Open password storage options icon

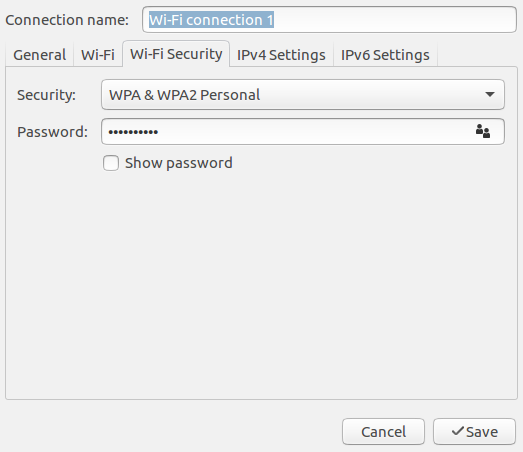click(x=483, y=131)
